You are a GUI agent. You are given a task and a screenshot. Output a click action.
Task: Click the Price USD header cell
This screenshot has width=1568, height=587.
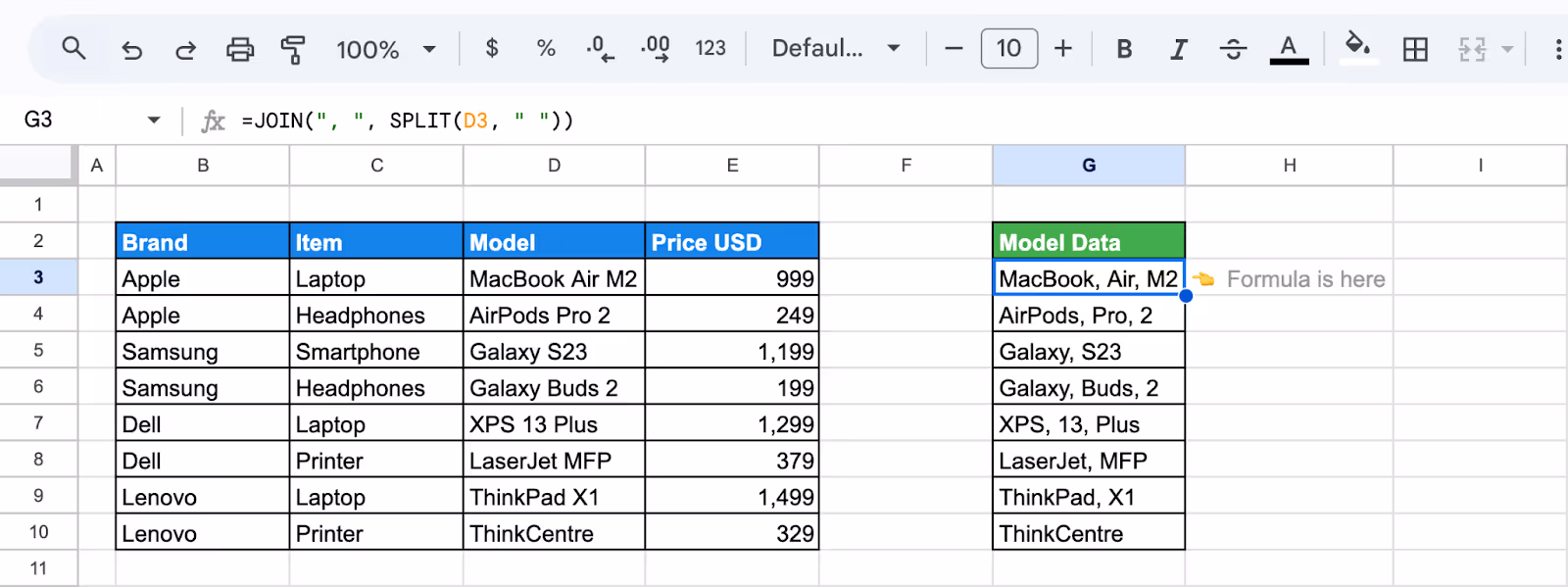pos(732,241)
